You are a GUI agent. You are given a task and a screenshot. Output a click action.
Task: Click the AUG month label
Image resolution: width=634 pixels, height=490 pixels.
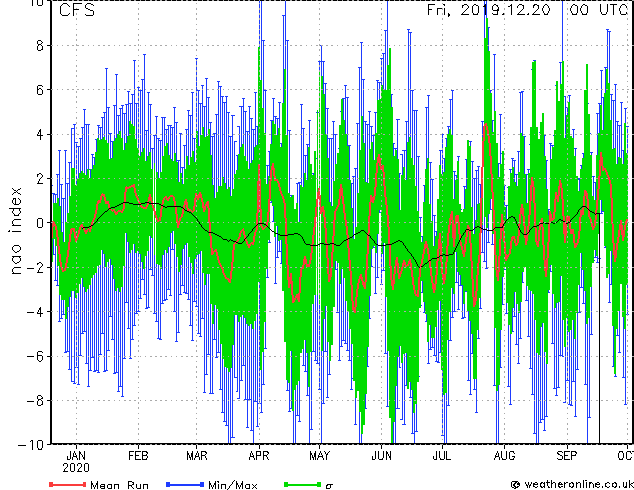click(504, 456)
